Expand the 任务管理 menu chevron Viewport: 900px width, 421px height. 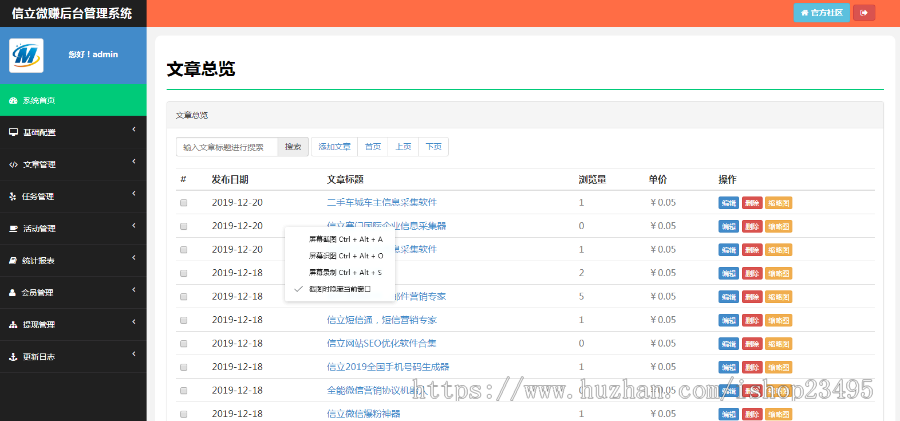tap(134, 194)
